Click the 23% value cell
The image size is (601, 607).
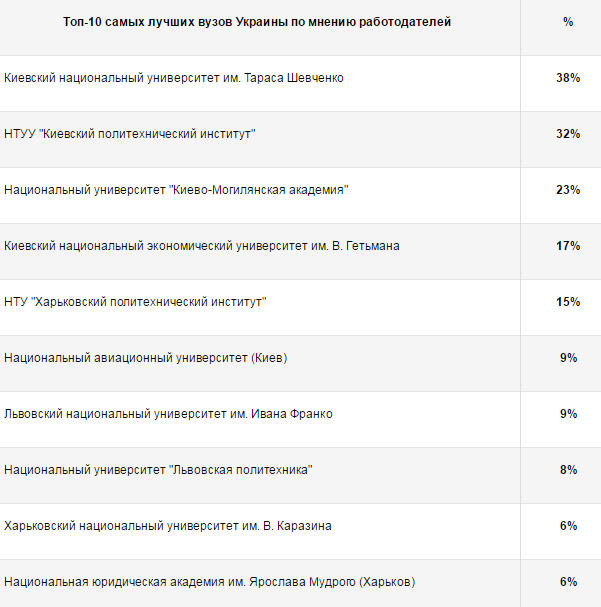point(568,190)
